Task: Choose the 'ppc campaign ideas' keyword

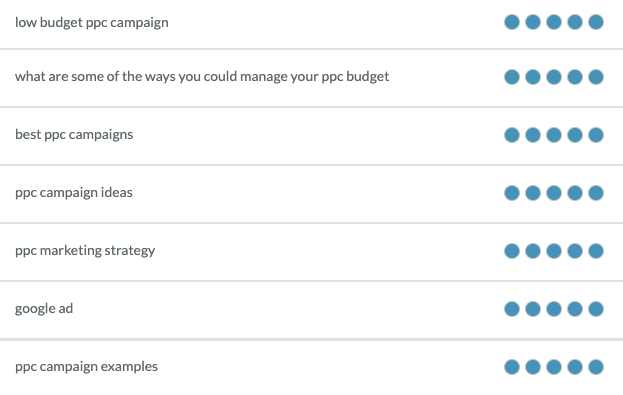Action: (74, 192)
